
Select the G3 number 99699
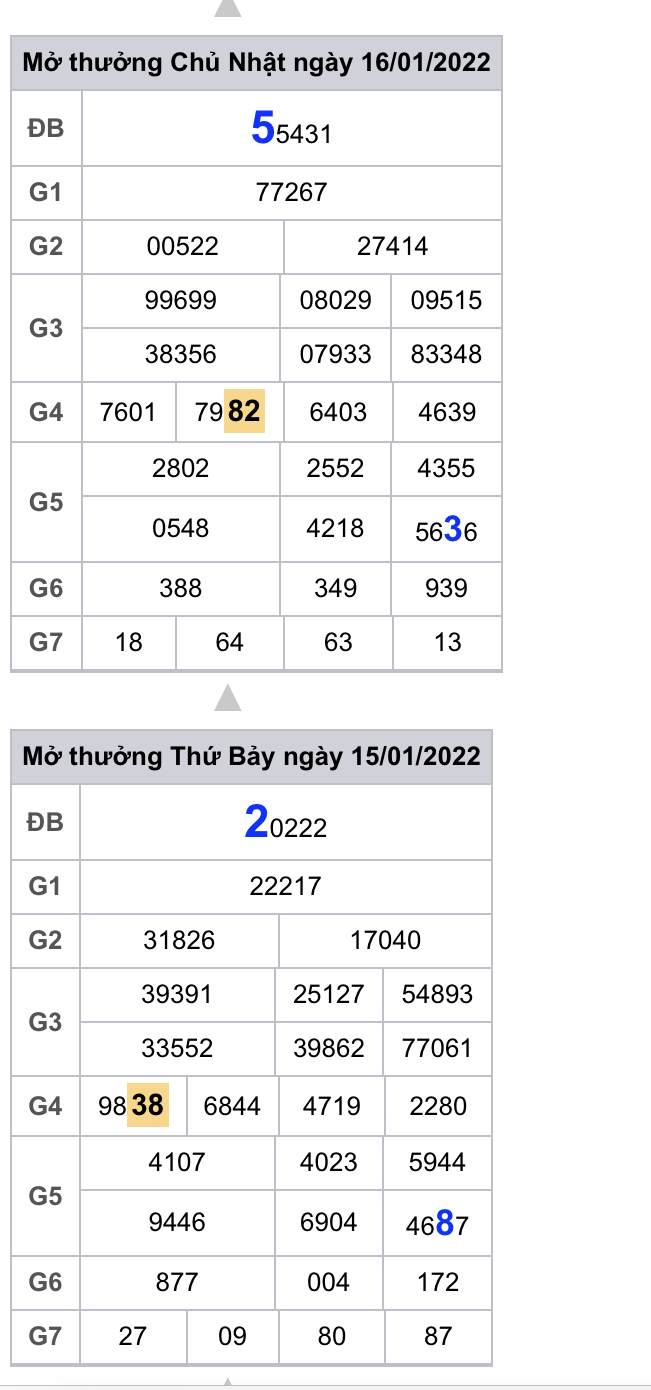(x=181, y=300)
